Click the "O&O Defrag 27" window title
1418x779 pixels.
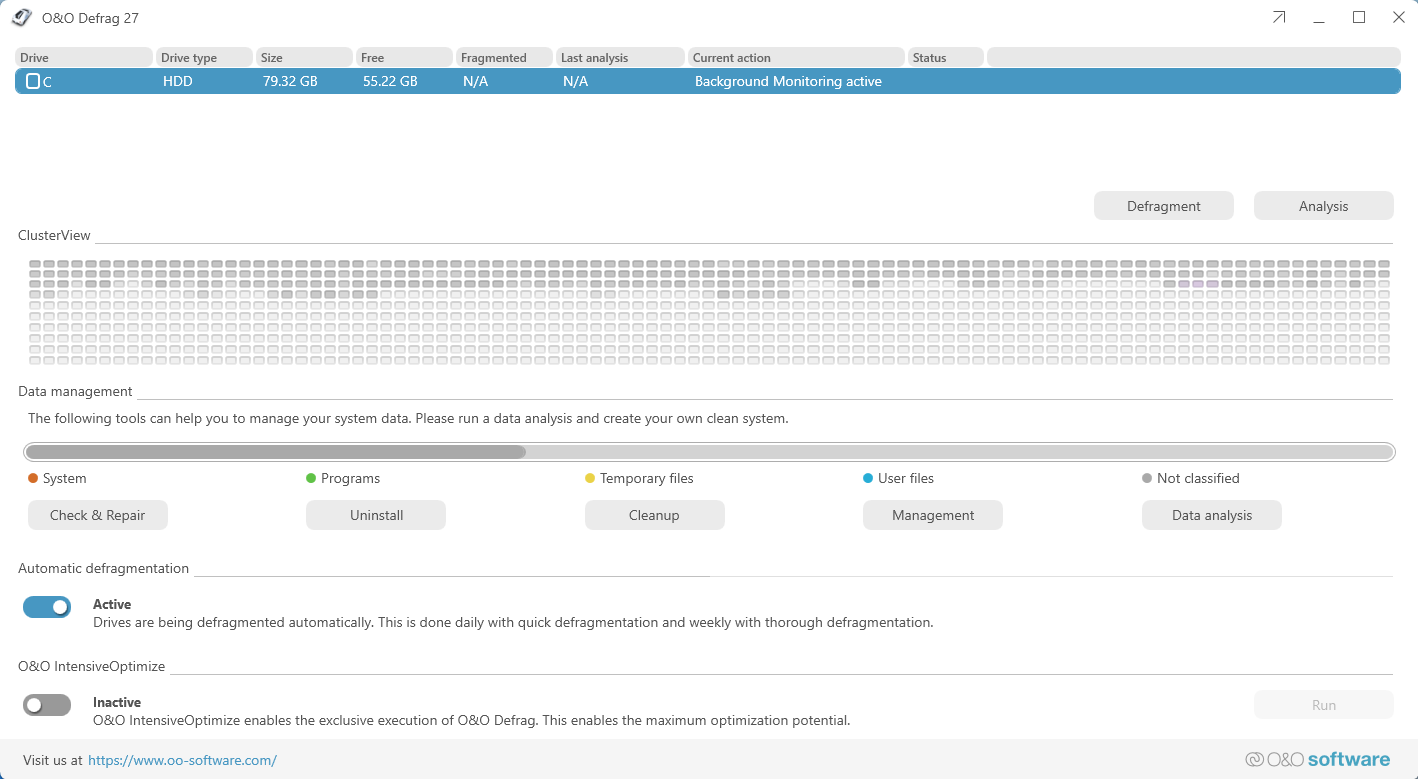(x=90, y=18)
